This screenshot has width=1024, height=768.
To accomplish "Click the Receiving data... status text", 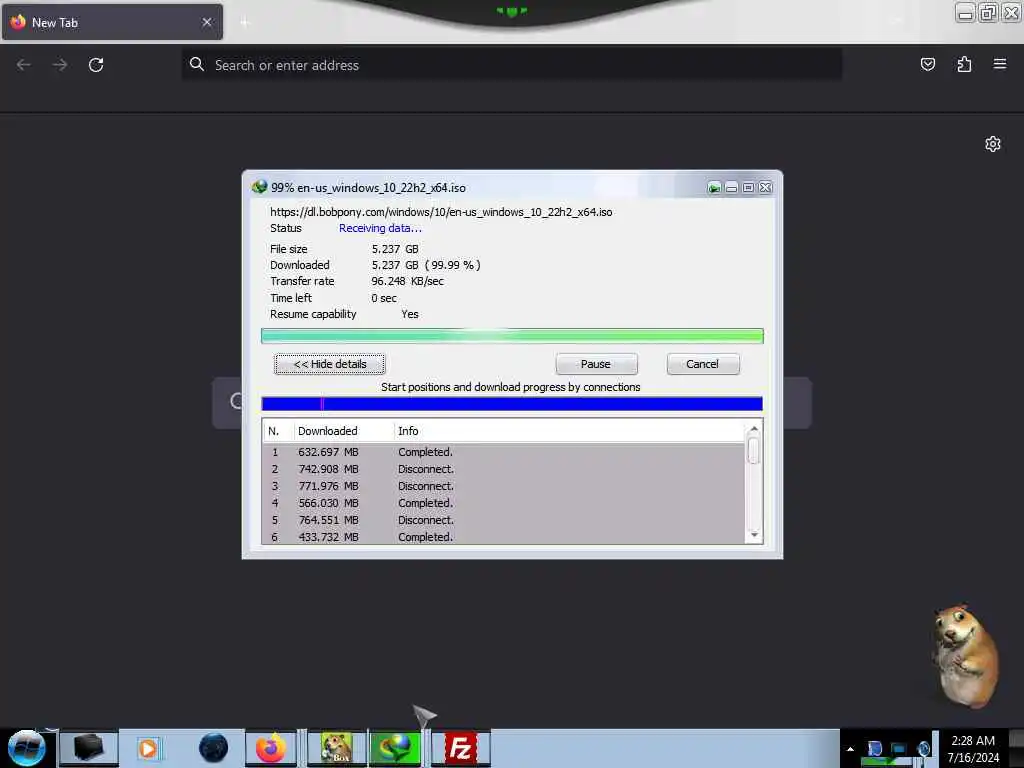I will [x=380, y=228].
